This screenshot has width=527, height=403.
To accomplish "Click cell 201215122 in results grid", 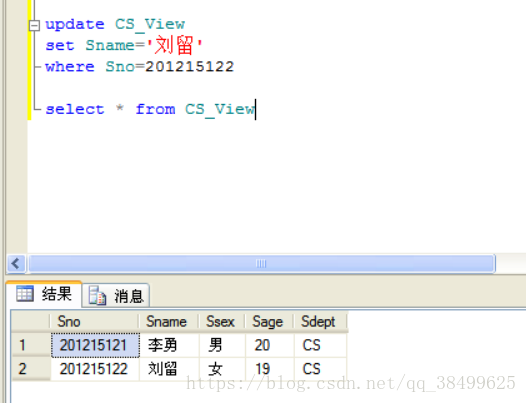I will pos(95,369).
